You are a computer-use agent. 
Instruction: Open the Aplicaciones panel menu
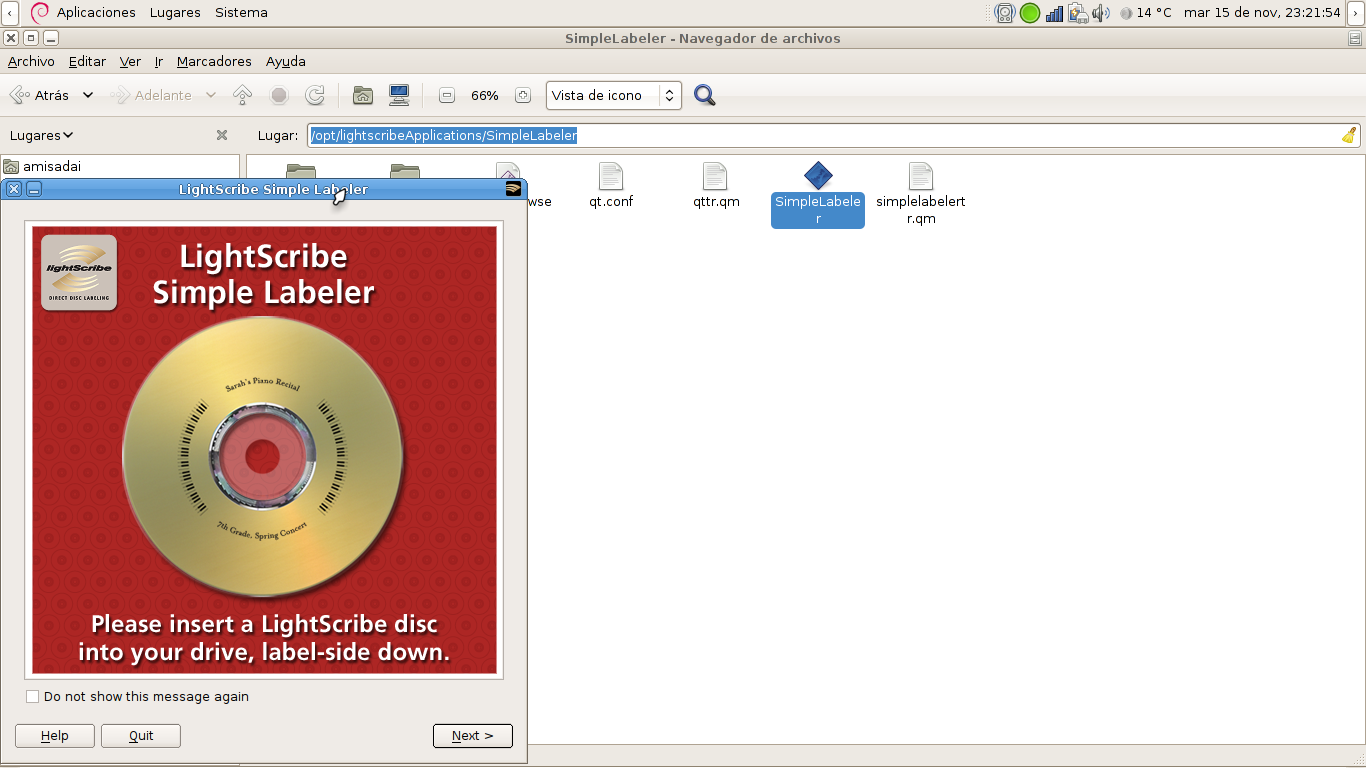(x=96, y=12)
